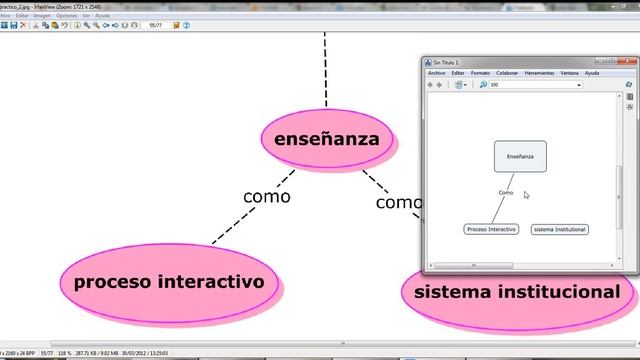Click the Como linking phrase in CmapTools
The image size is (640, 360).
click(505, 193)
